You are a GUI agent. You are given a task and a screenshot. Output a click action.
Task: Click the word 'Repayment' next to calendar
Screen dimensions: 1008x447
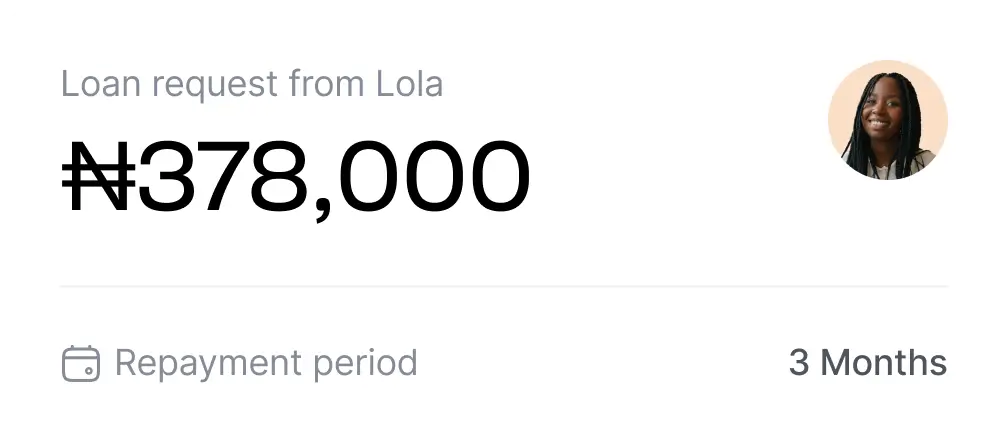pos(208,364)
